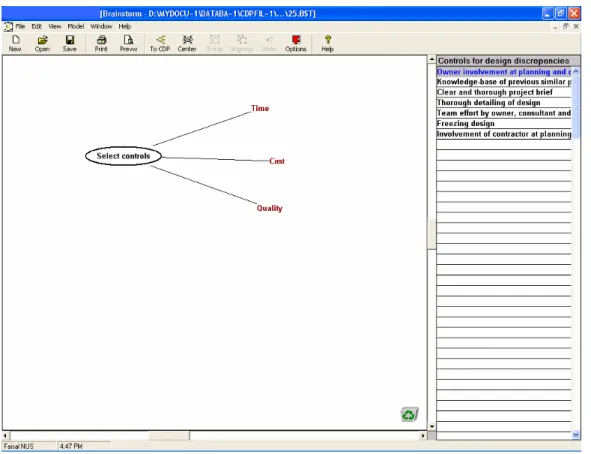The image size is (591, 454).
Task: Click 'Controls for design discrepancies' header
Action: (508, 61)
